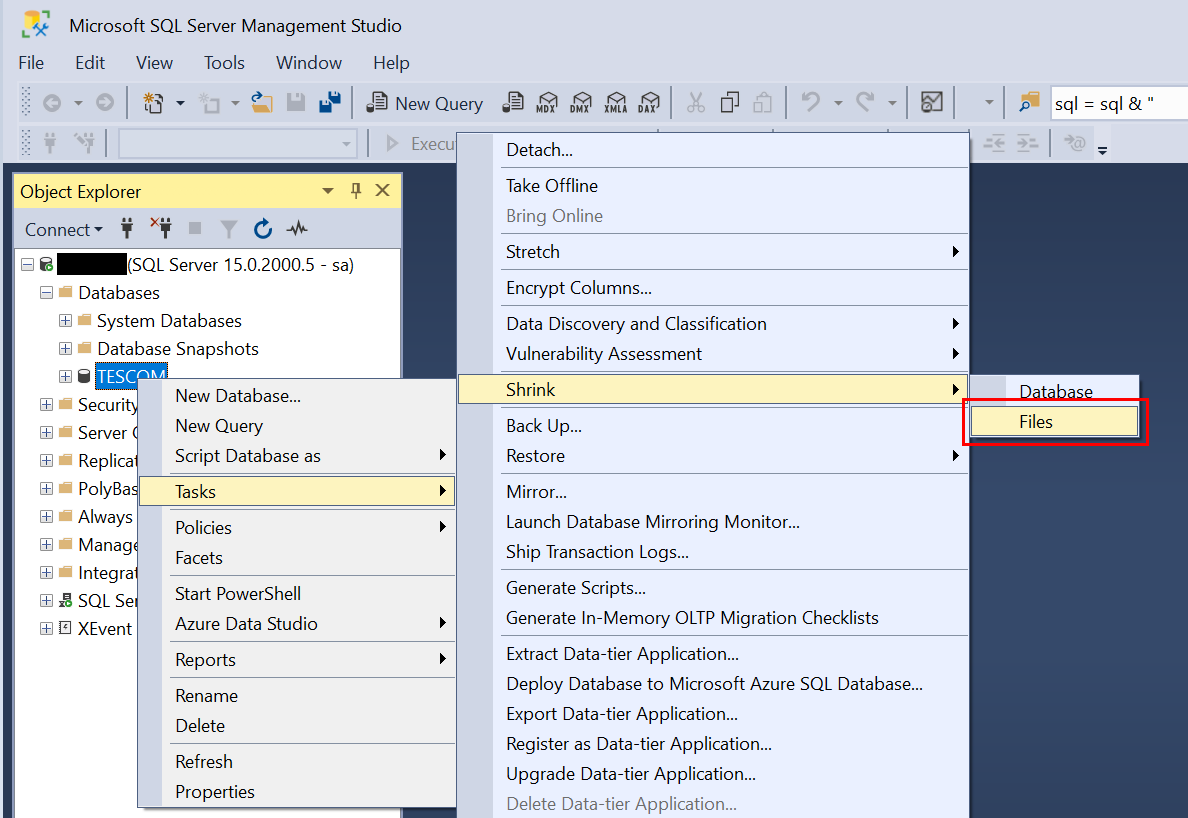Click the Filter funnel in Object Explorer
Viewport: 1188px width, 818px height.
tap(228, 229)
